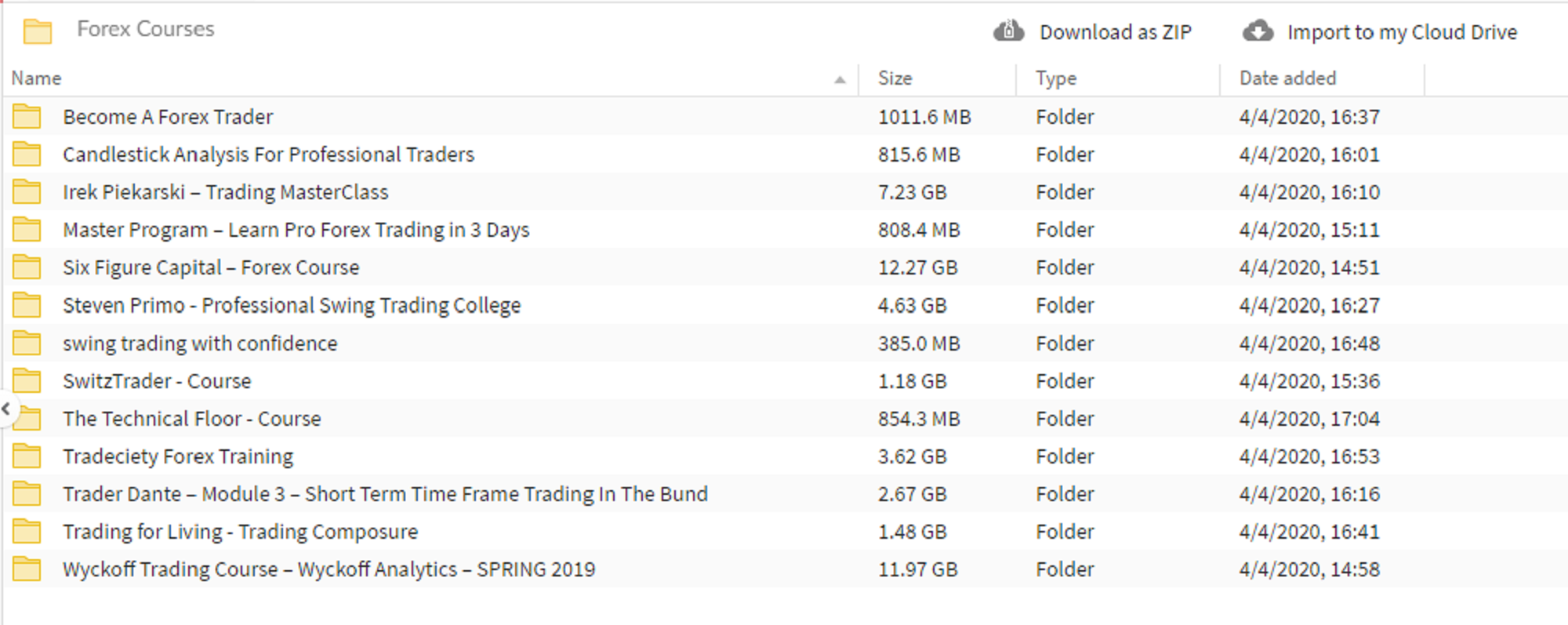The width and height of the screenshot is (1568, 625).
Task: Sort files by the Size column header
Action: coord(896,78)
